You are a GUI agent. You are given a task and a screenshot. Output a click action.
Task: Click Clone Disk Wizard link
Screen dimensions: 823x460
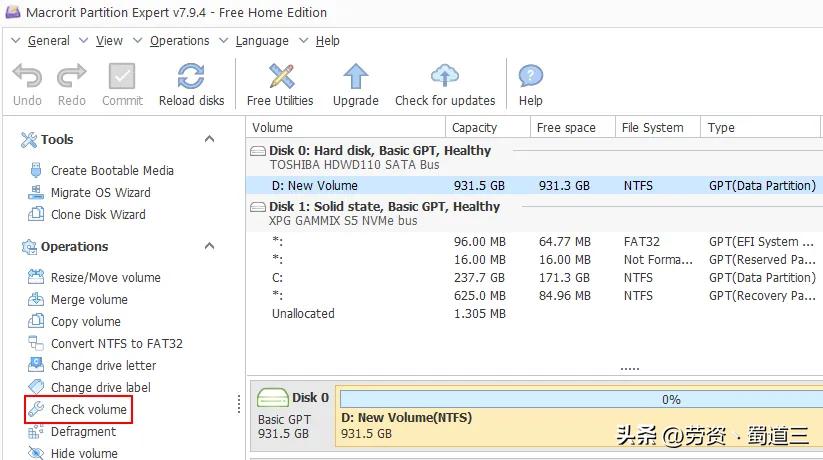pyautogui.click(x=98, y=215)
